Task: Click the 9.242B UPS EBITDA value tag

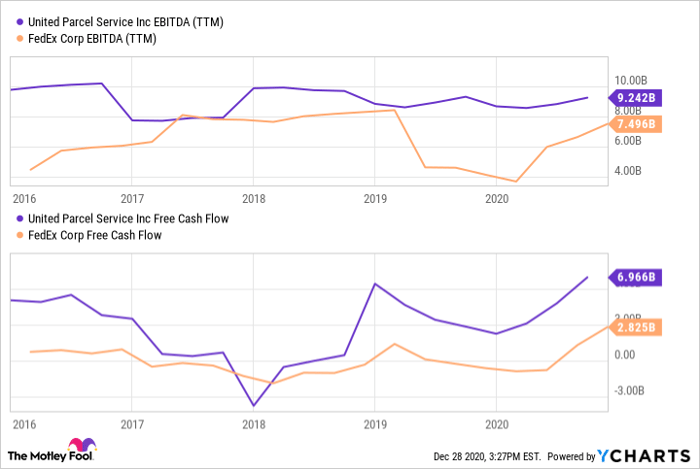Action: 636,97
